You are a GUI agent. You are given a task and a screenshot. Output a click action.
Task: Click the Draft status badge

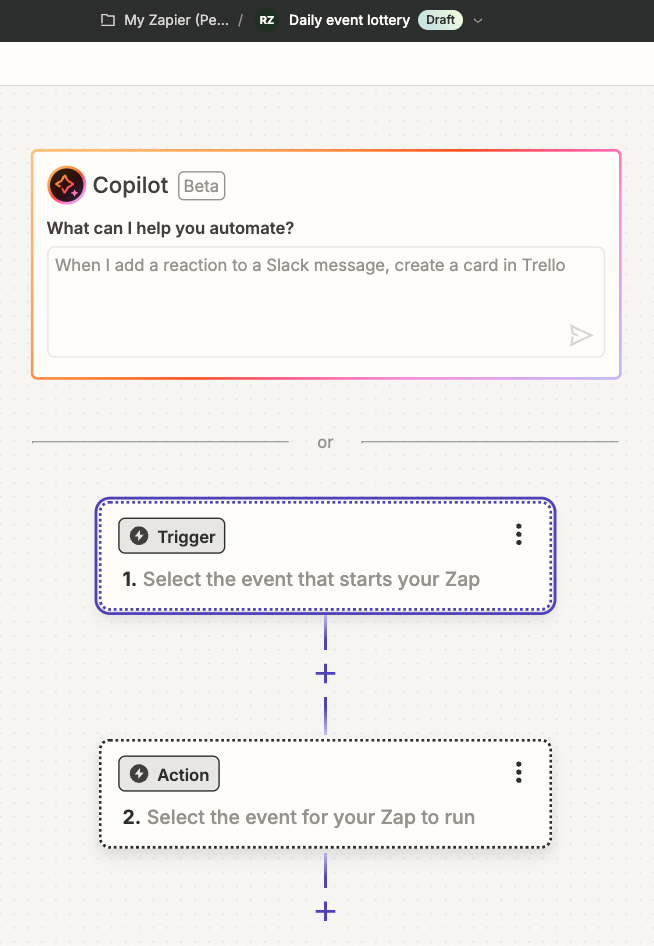[x=440, y=20]
